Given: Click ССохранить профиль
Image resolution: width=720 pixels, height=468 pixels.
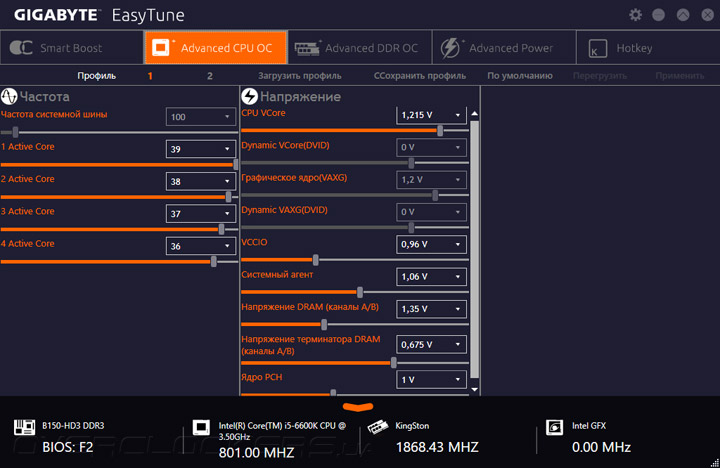Looking at the screenshot, I should click(x=420, y=76).
